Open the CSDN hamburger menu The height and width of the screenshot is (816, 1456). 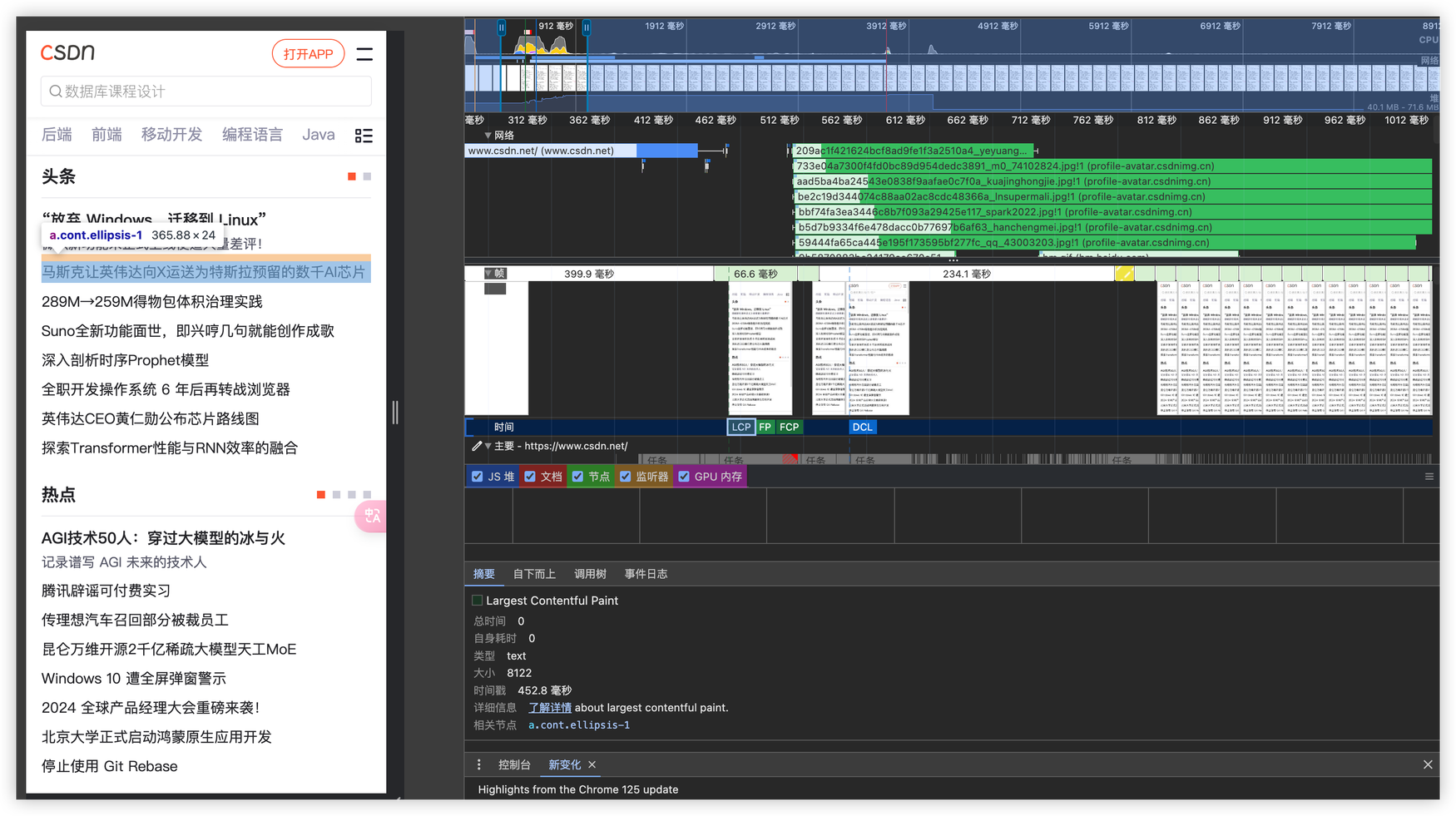(x=364, y=54)
